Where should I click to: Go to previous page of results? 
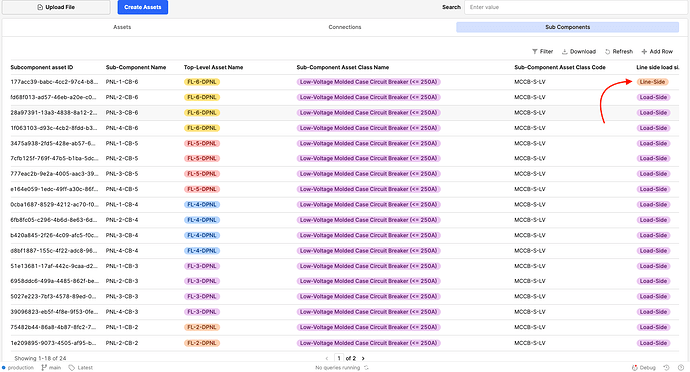pos(327,358)
